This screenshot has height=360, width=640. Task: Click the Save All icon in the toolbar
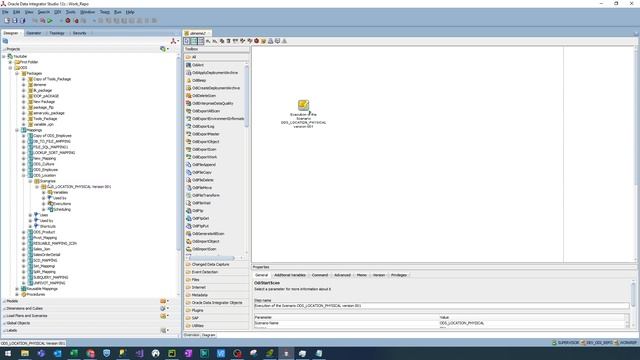(22, 20)
